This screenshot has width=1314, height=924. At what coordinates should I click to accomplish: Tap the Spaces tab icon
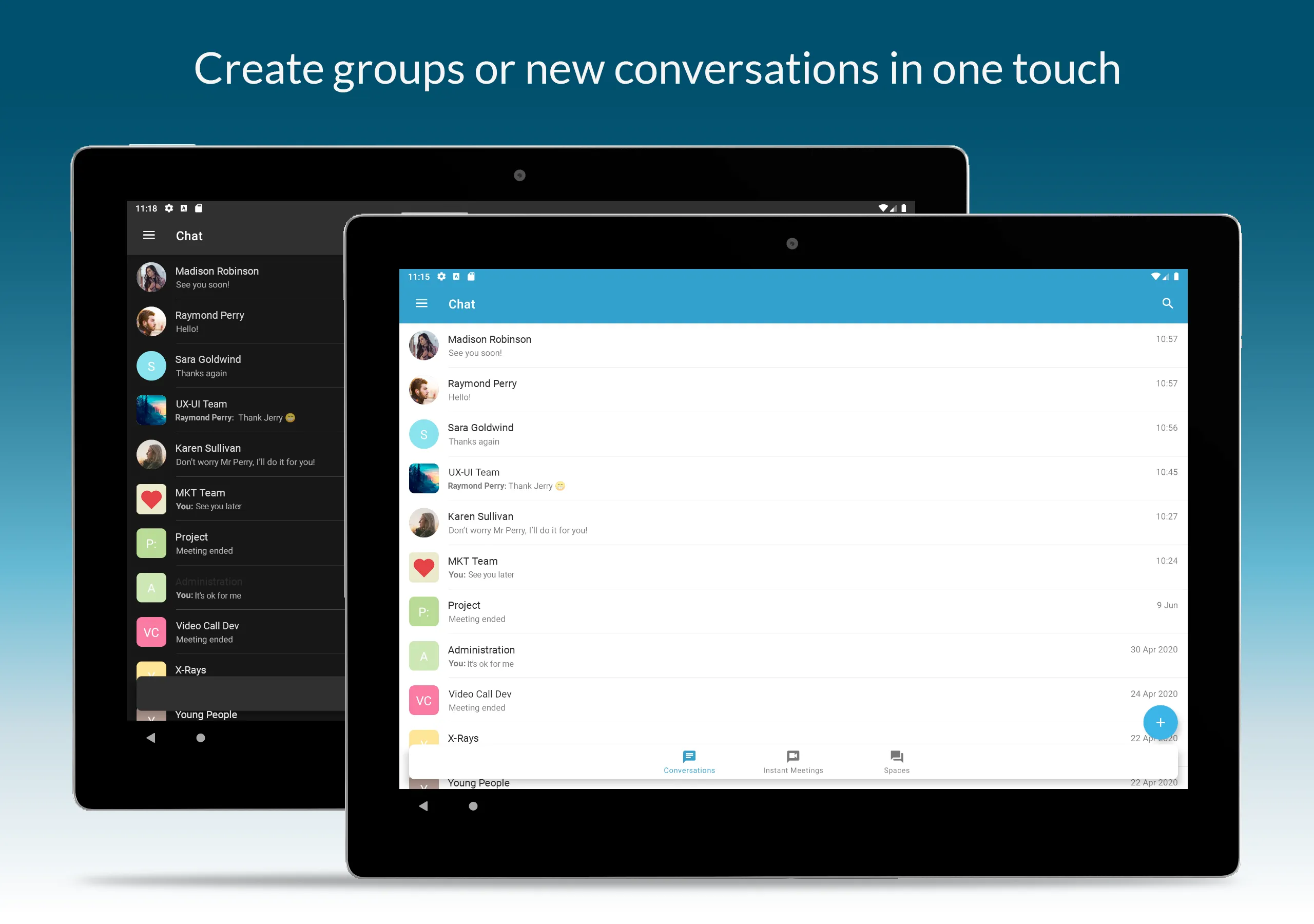pos(895,757)
